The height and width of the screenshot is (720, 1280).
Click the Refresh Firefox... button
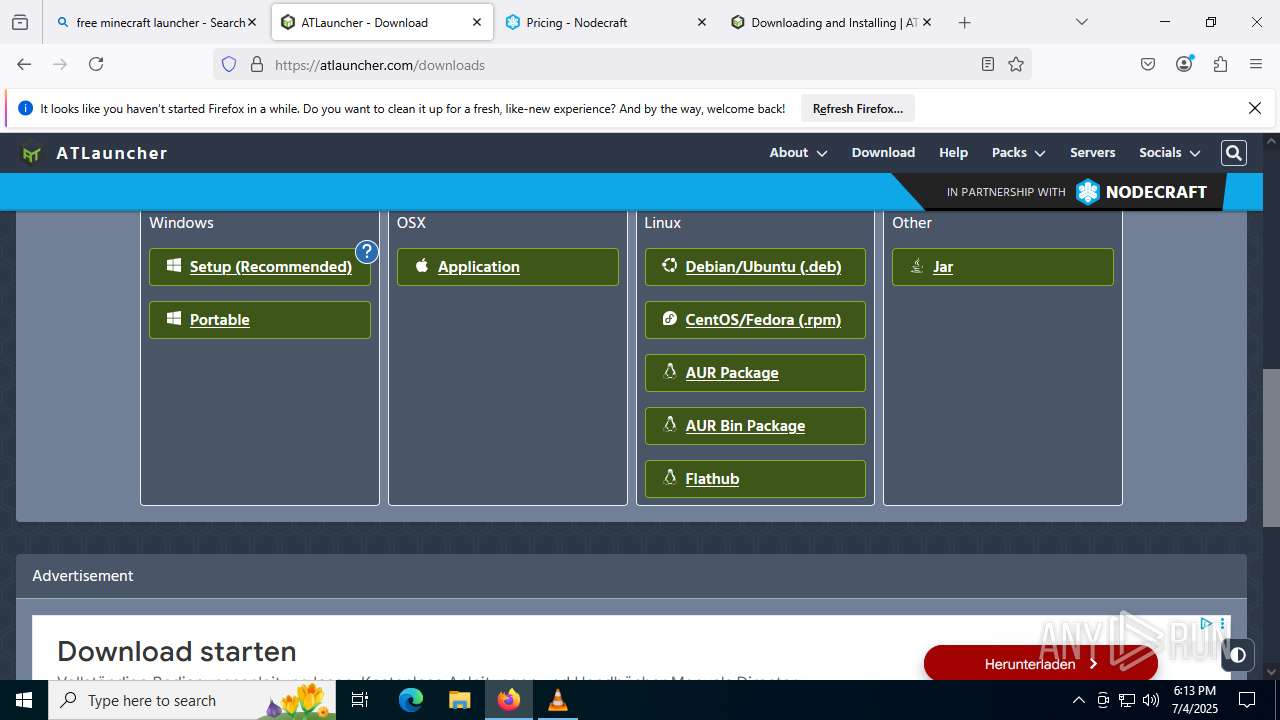858,108
